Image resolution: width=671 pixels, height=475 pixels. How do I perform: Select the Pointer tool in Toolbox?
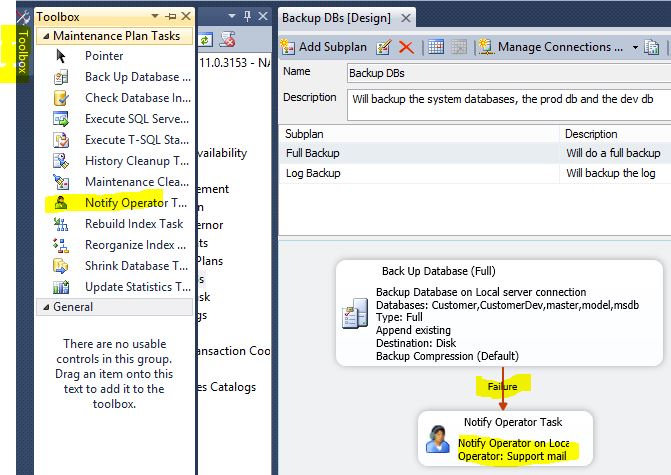62,56
